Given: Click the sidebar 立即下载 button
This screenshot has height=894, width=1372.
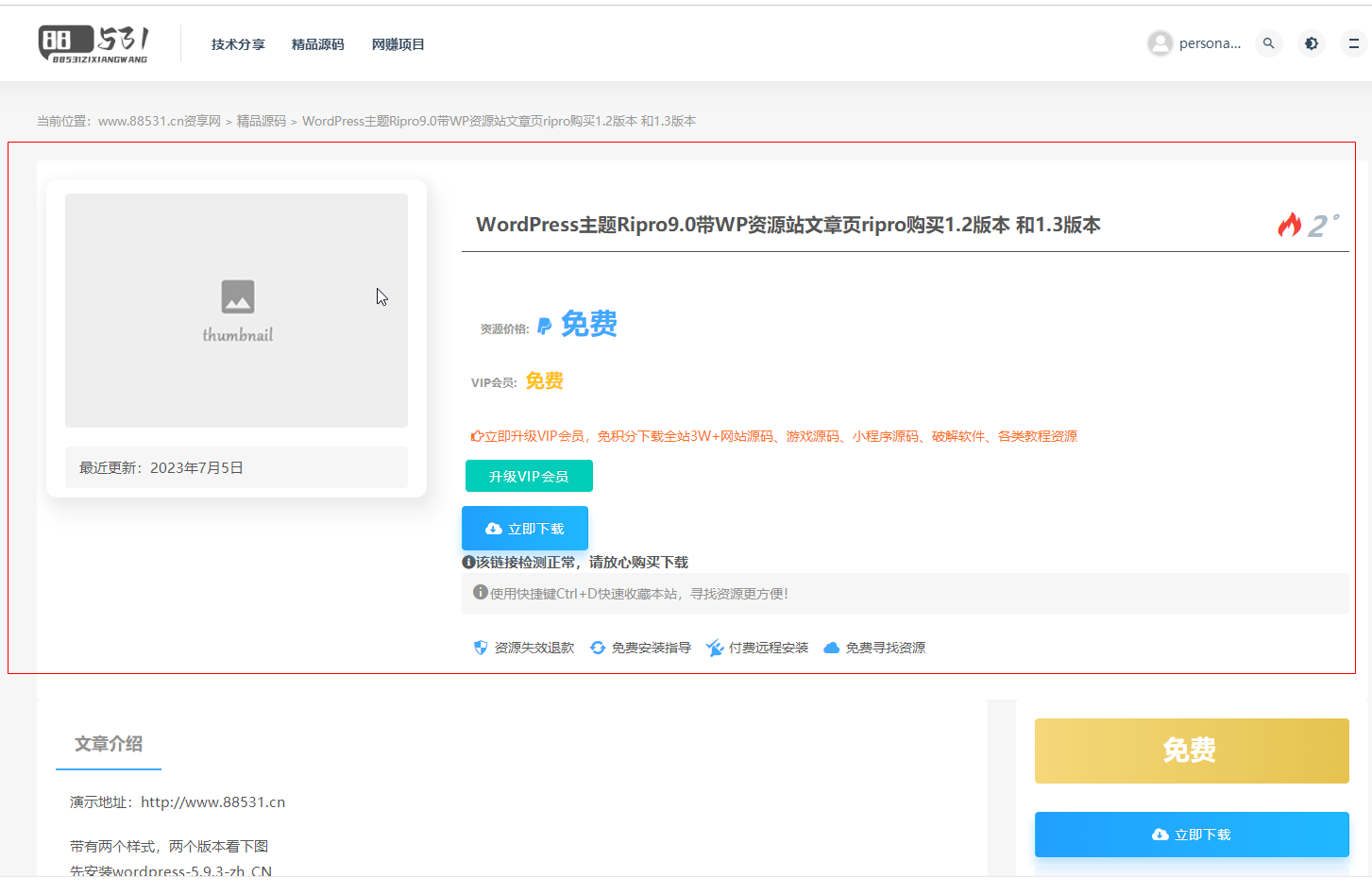Looking at the screenshot, I should (x=1192, y=835).
